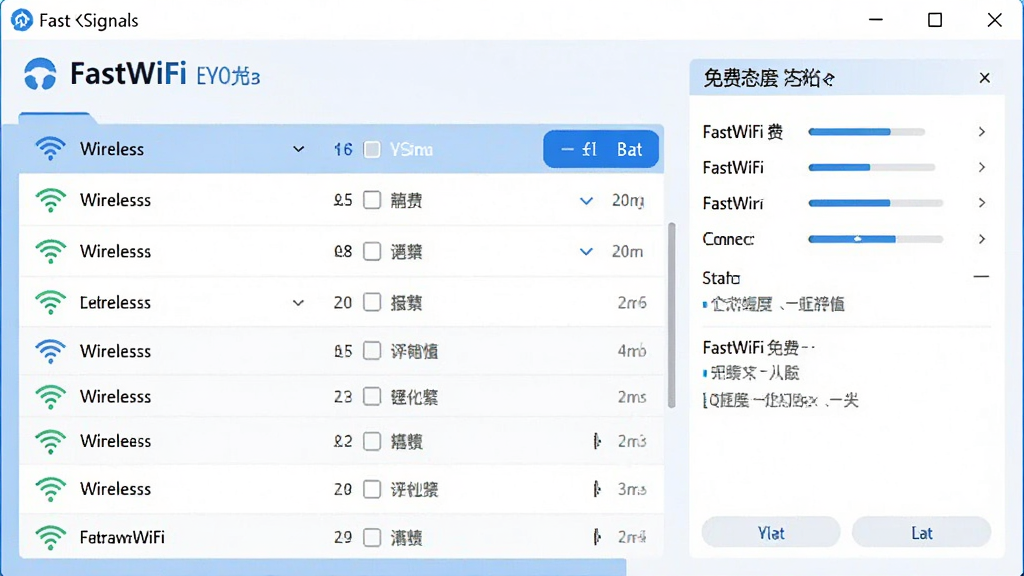The height and width of the screenshot is (576, 1024).
Task: Click the blue Wi-Fi icon of the 4mb row
Action: pos(50,351)
